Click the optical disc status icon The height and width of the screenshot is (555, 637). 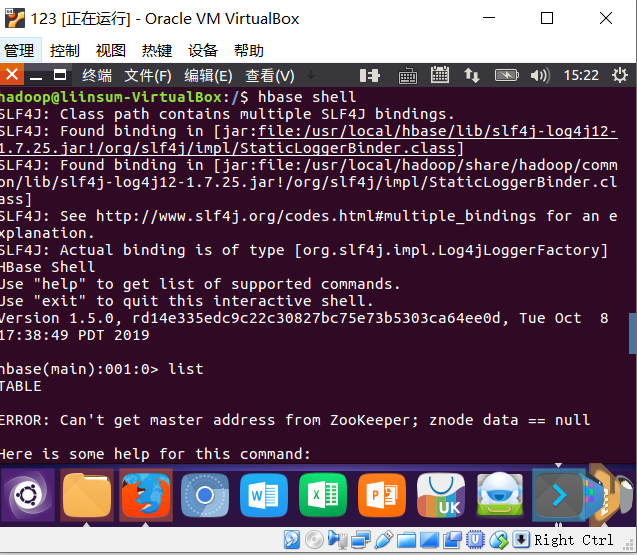(x=314, y=540)
